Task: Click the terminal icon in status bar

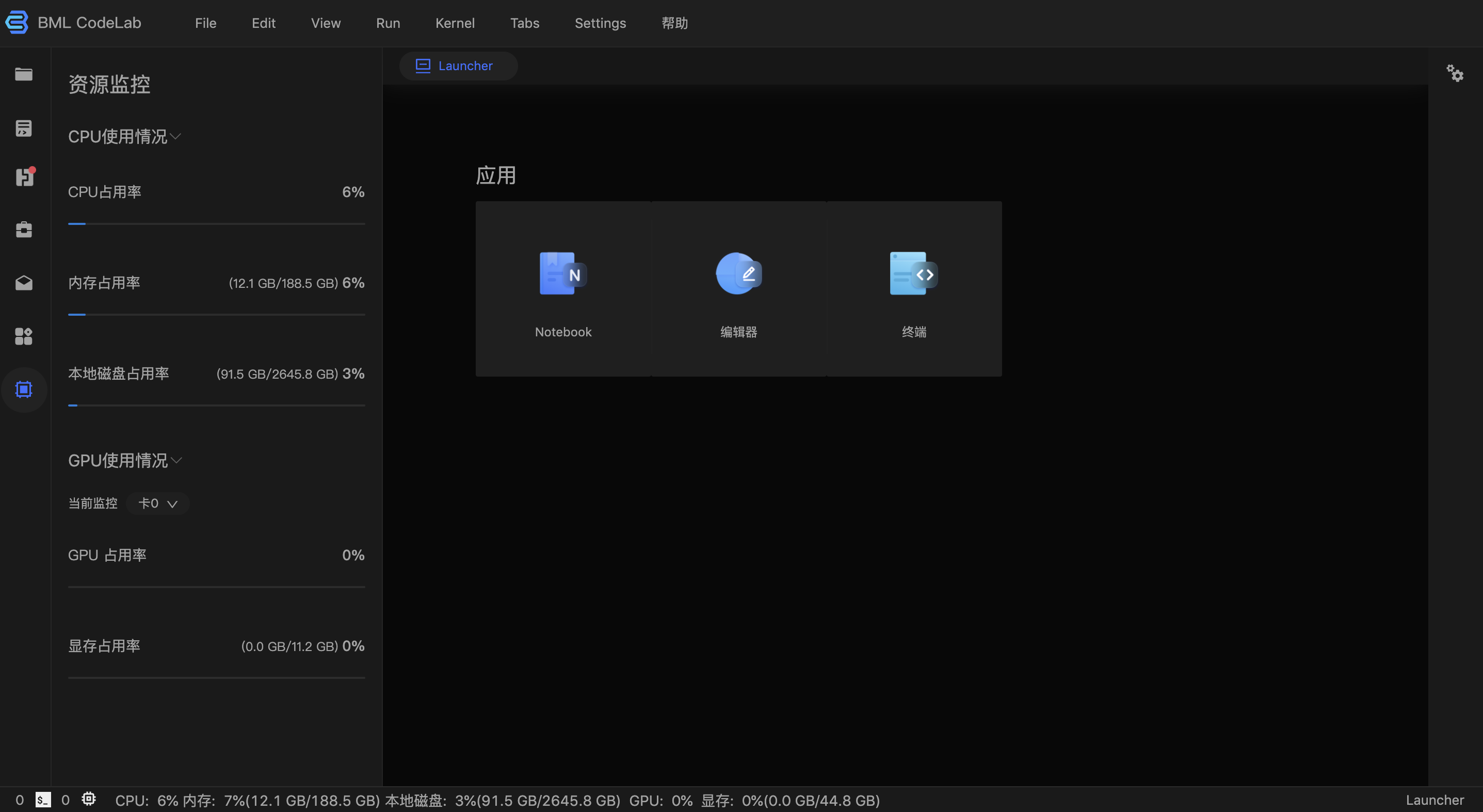Action: coord(43,799)
